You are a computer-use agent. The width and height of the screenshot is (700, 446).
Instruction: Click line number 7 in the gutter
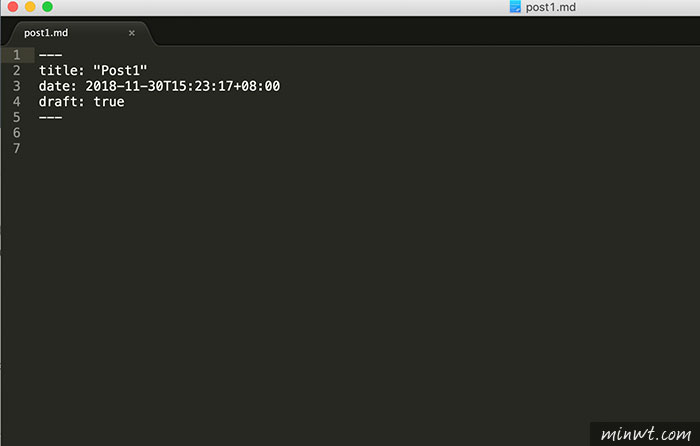(x=17, y=149)
